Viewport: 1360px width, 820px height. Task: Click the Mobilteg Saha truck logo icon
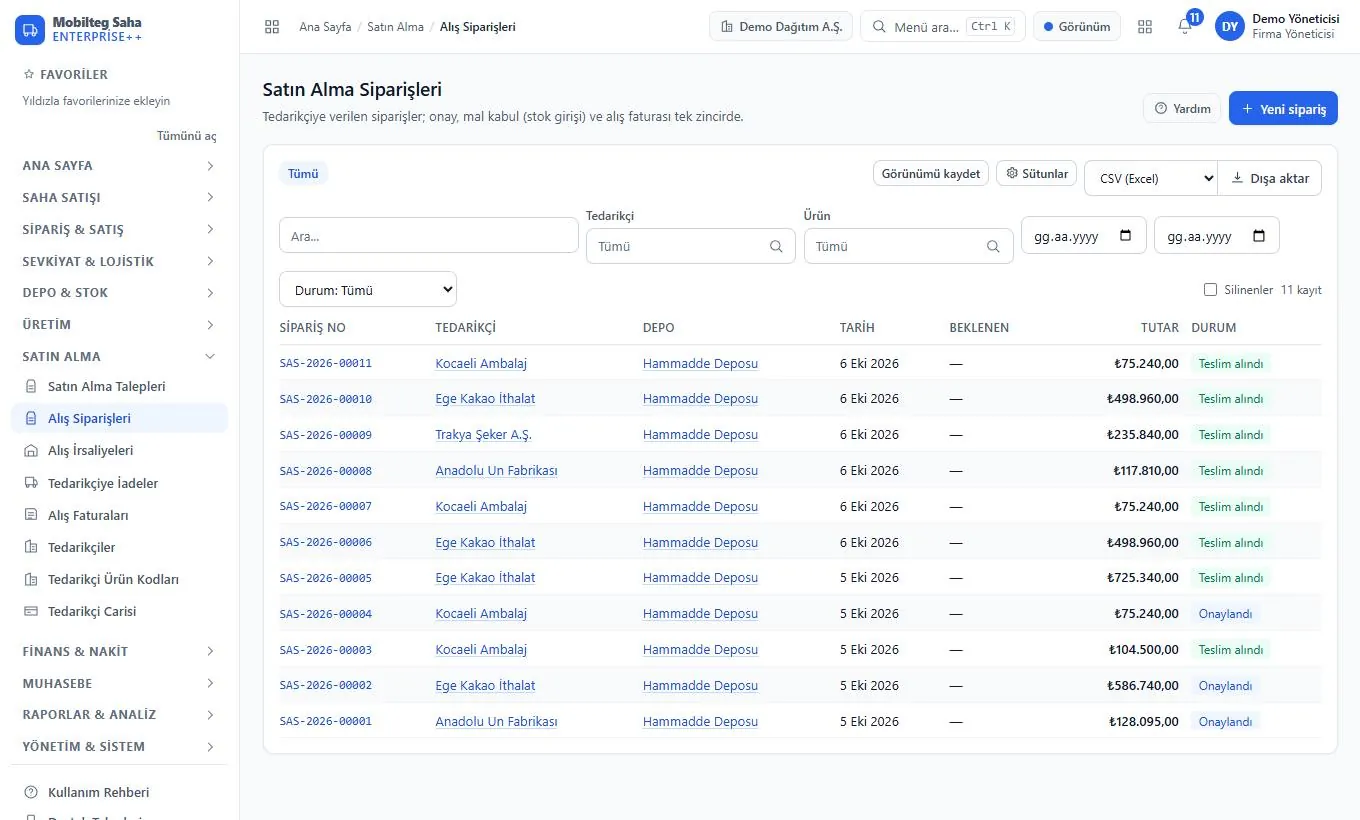30,29
